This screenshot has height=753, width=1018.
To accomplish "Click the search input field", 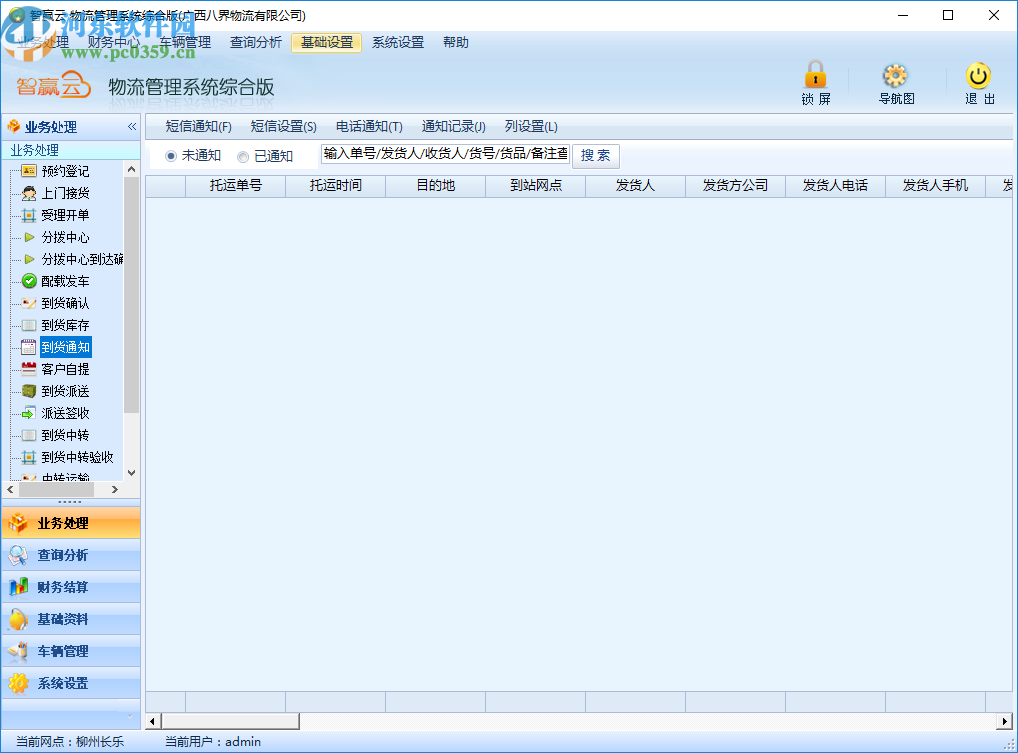I will [x=445, y=154].
